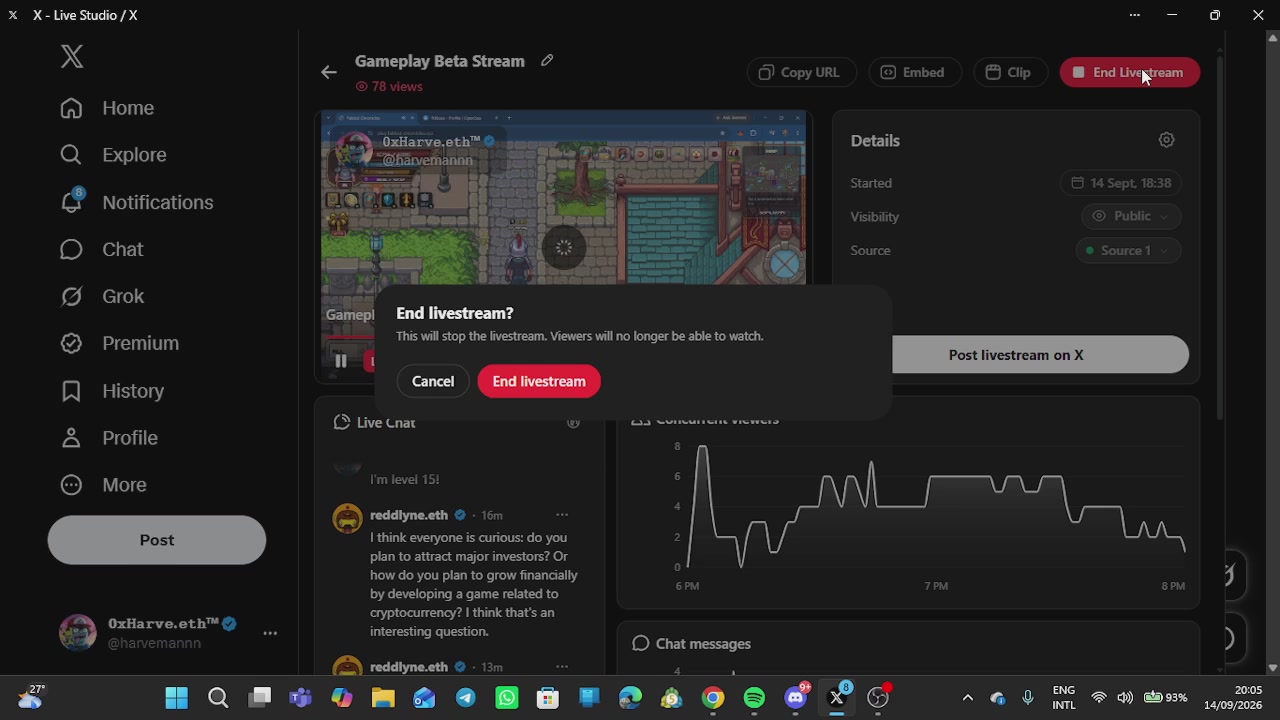Click the "@harvemannn" handle in the sidebar

pyautogui.click(x=154, y=643)
